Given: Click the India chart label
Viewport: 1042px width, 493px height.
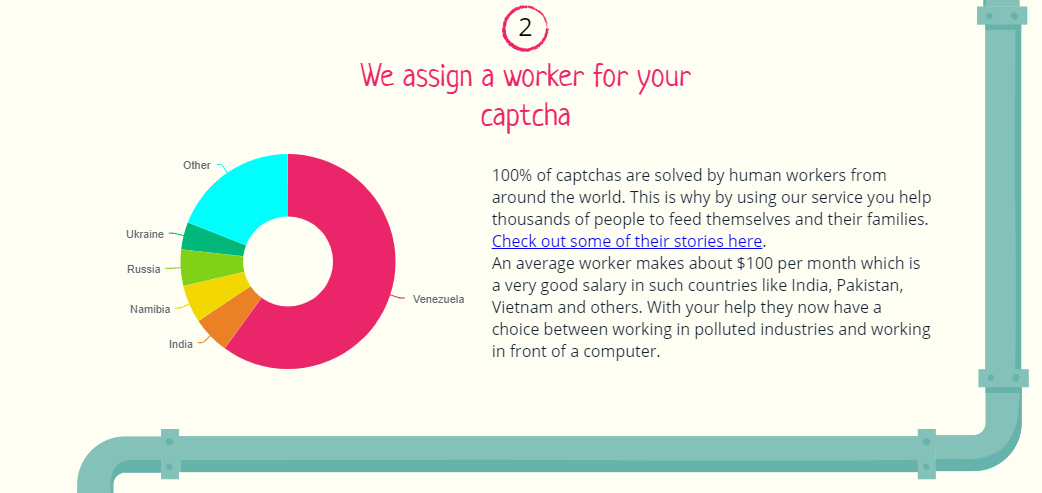Looking at the screenshot, I should coord(181,344).
